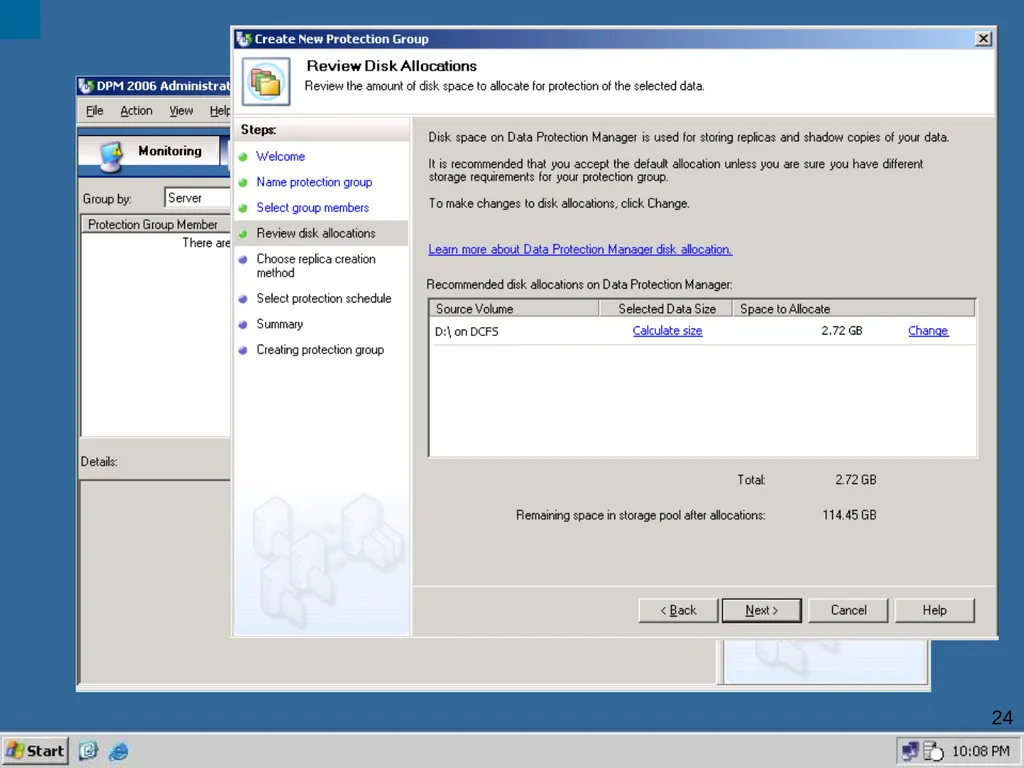Click the Back button in the wizard
The image size is (1024, 768).
coord(678,610)
